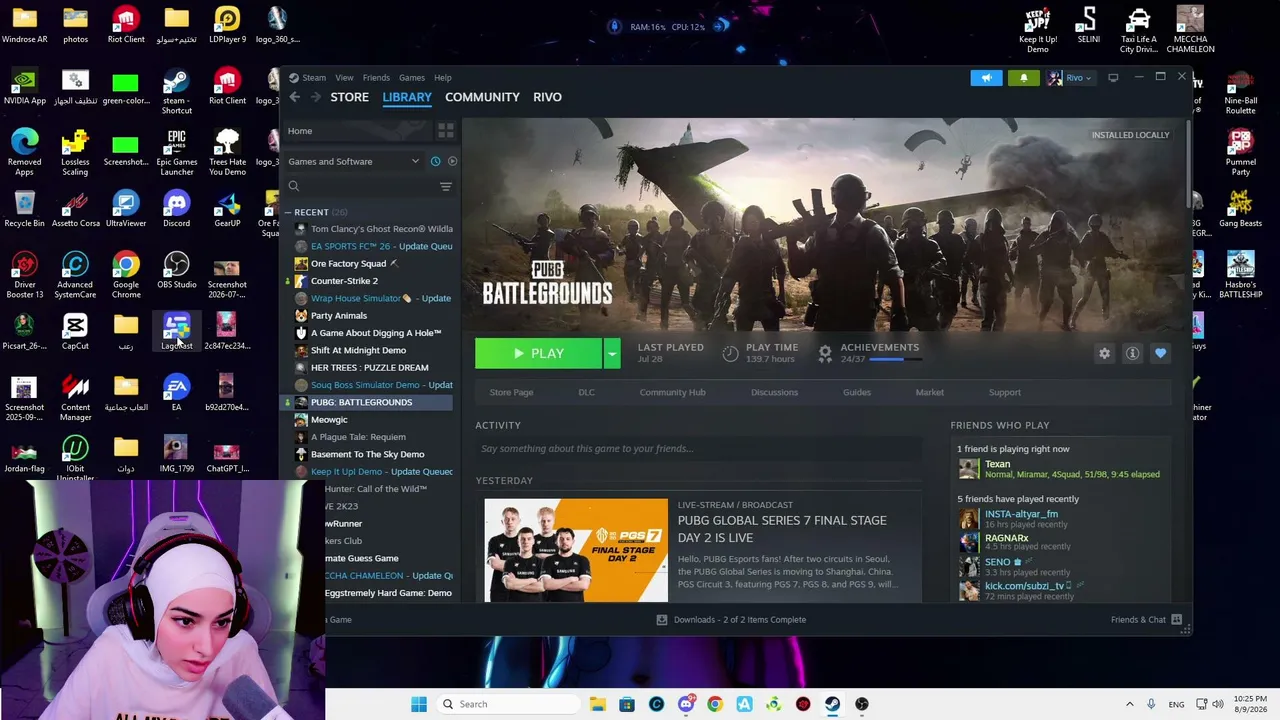The image size is (1280, 720).
Task: Select Ore Factory Squad in library
Action: 348,264
